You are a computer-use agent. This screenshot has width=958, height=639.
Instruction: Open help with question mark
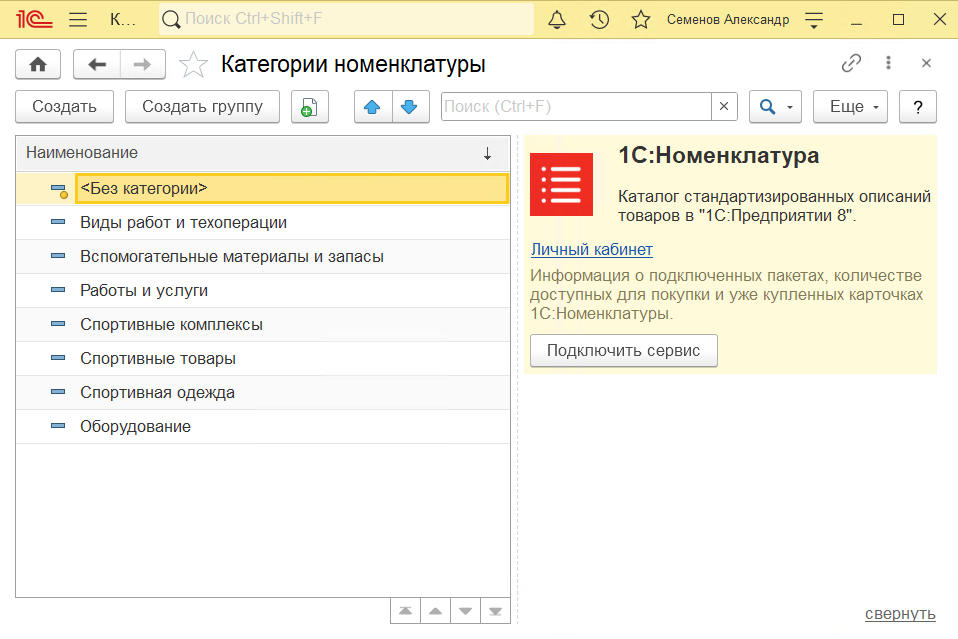coord(918,107)
